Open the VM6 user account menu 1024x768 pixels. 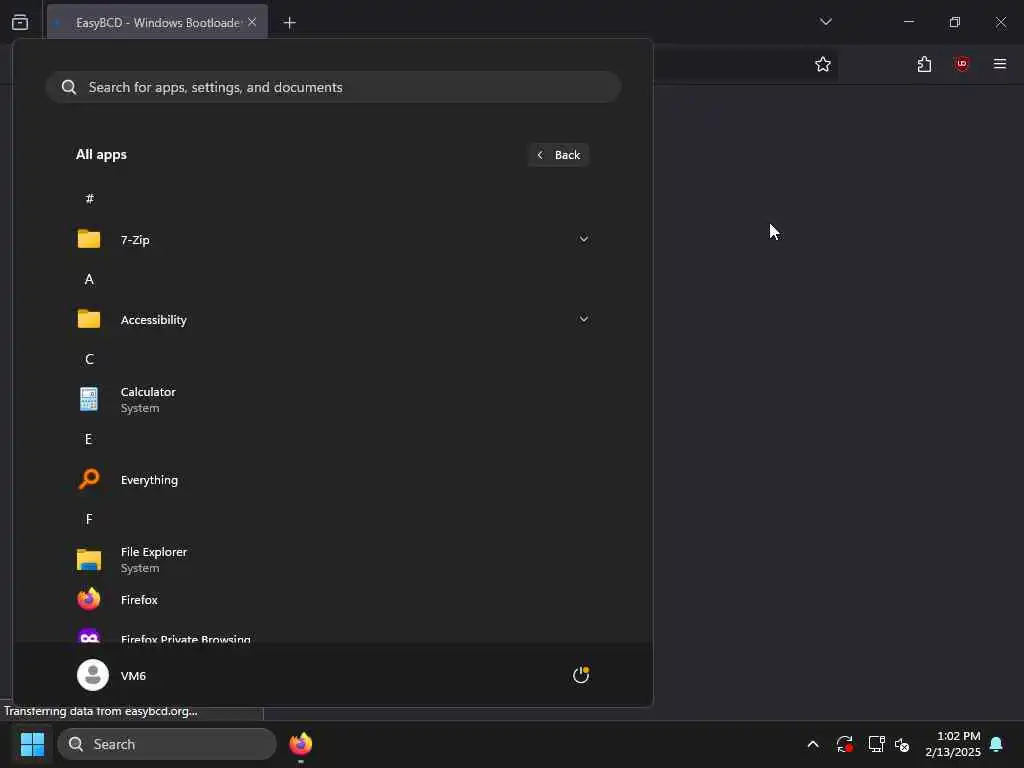coord(112,675)
